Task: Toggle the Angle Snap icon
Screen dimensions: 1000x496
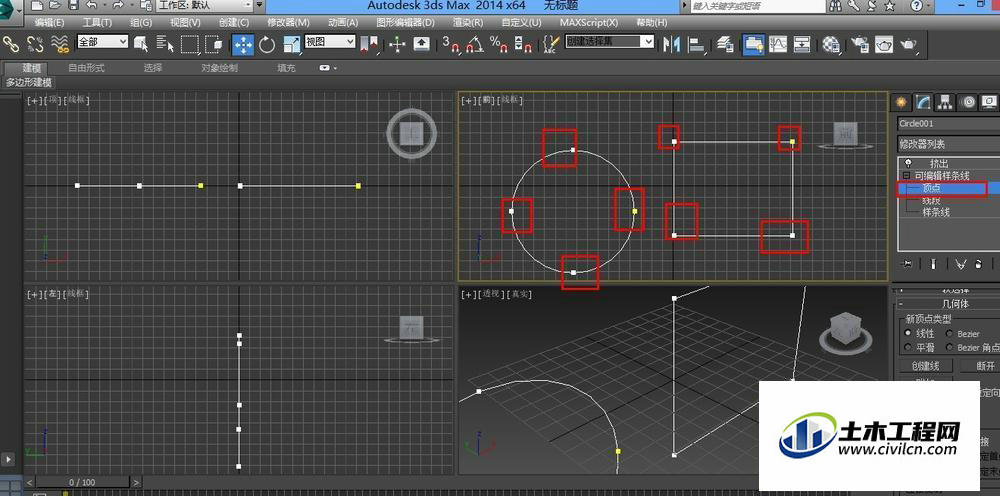Action: (x=474, y=44)
